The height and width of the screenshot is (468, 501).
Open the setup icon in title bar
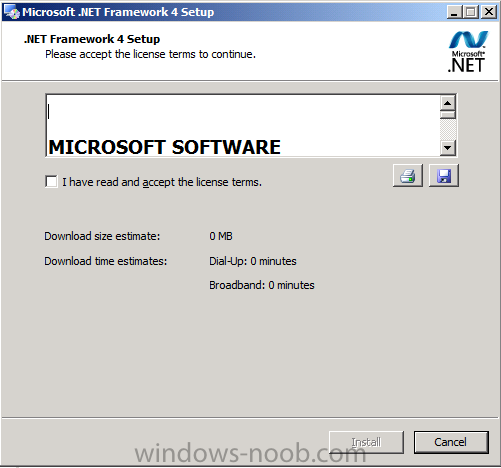pos(12,12)
